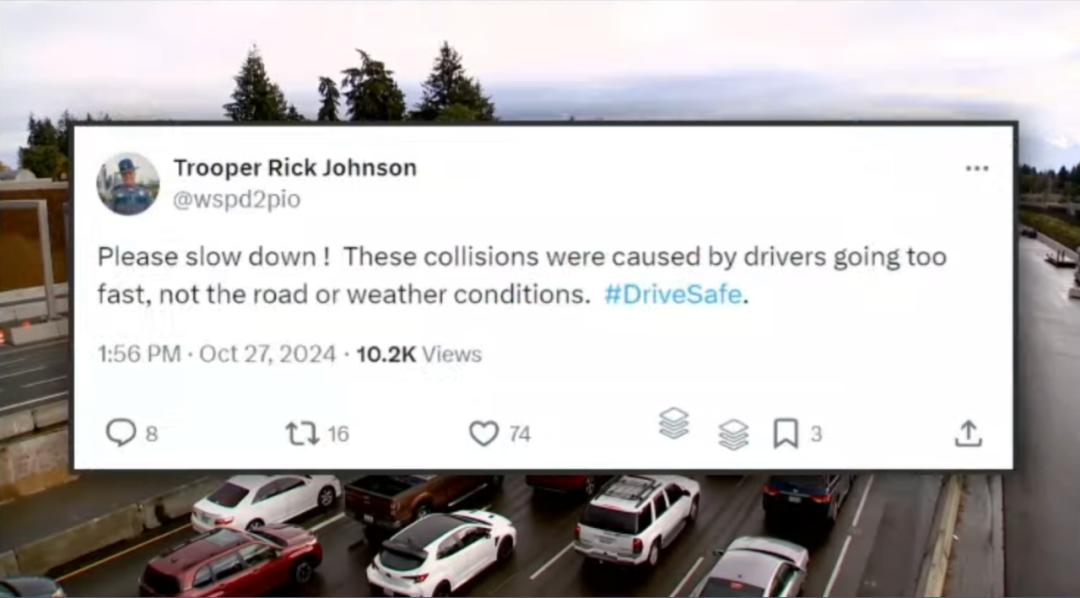Click the 1:56 PM timestamp
1080x598 pixels.
(138, 354)
